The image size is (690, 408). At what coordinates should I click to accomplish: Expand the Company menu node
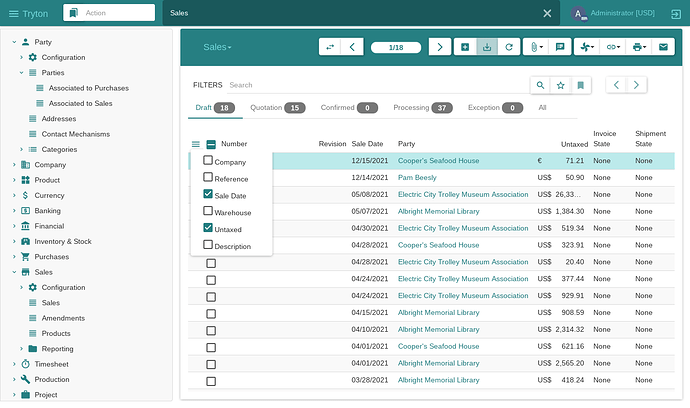[x=14, y=165]
